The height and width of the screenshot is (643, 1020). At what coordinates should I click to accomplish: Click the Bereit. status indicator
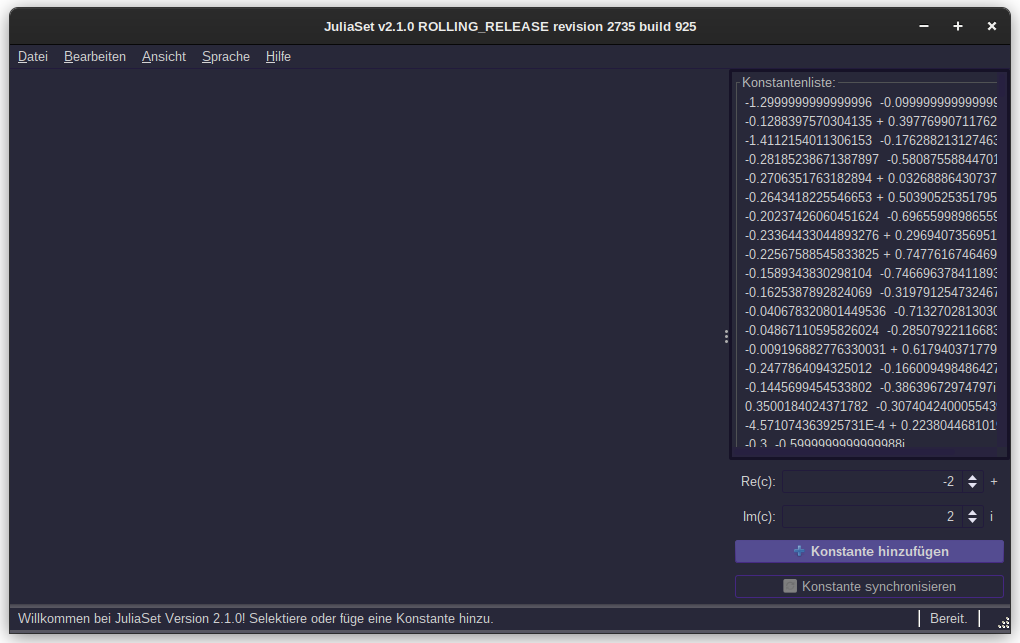(947, 618)
